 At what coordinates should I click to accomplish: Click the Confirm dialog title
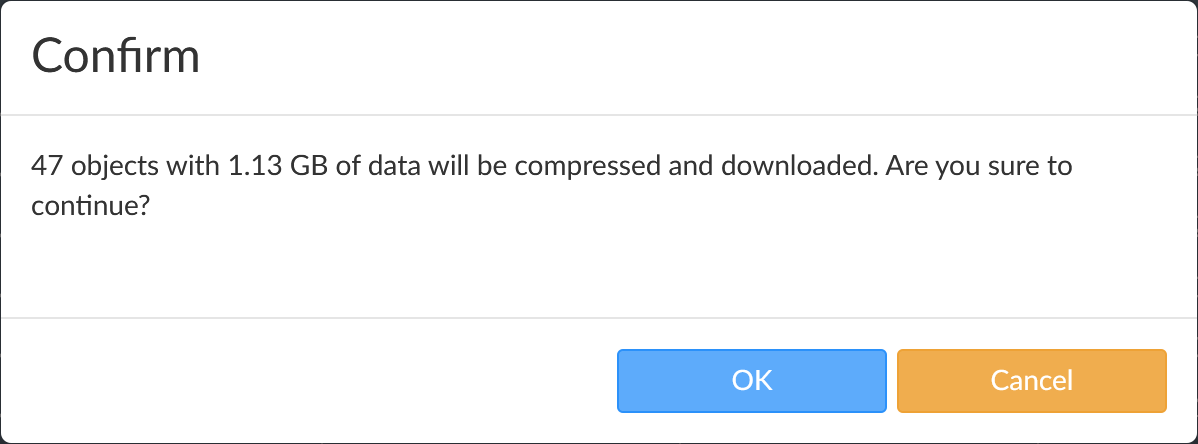click(116, 57)
